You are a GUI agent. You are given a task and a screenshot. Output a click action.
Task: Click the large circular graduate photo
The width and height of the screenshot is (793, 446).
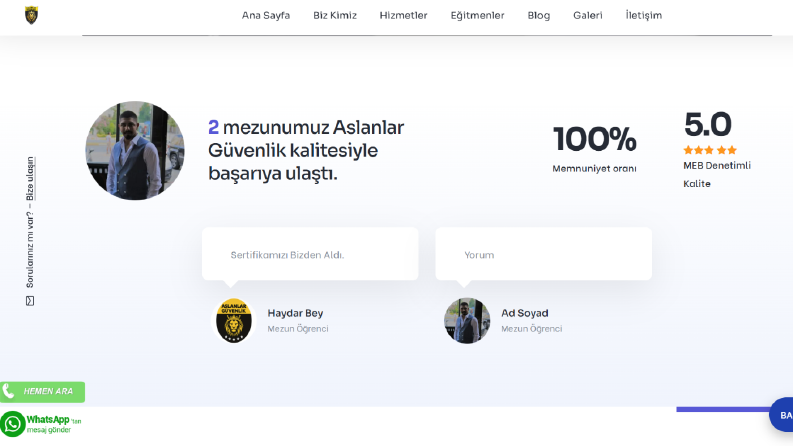[135, 150]
